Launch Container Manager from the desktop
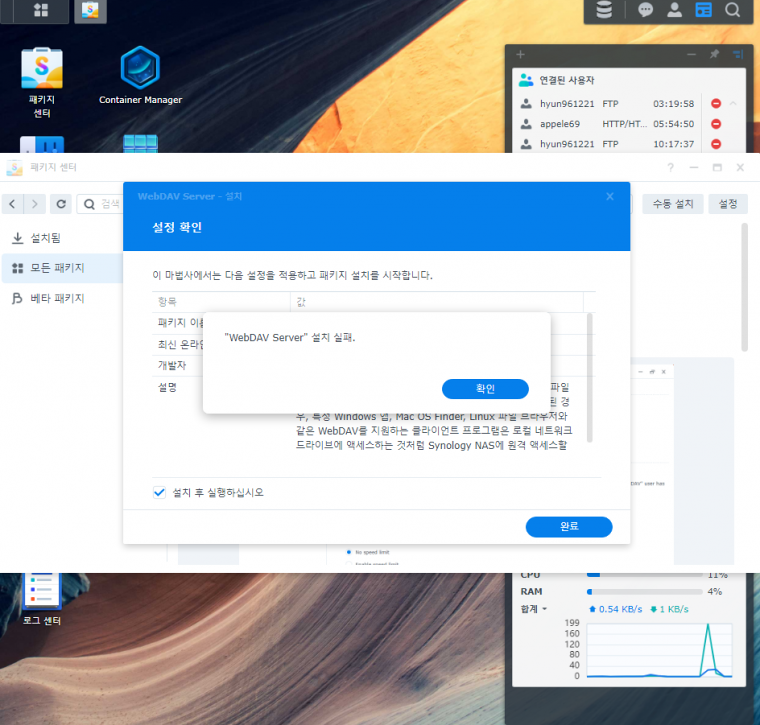Viewport: 760px width, 725px height. [140, 76]
